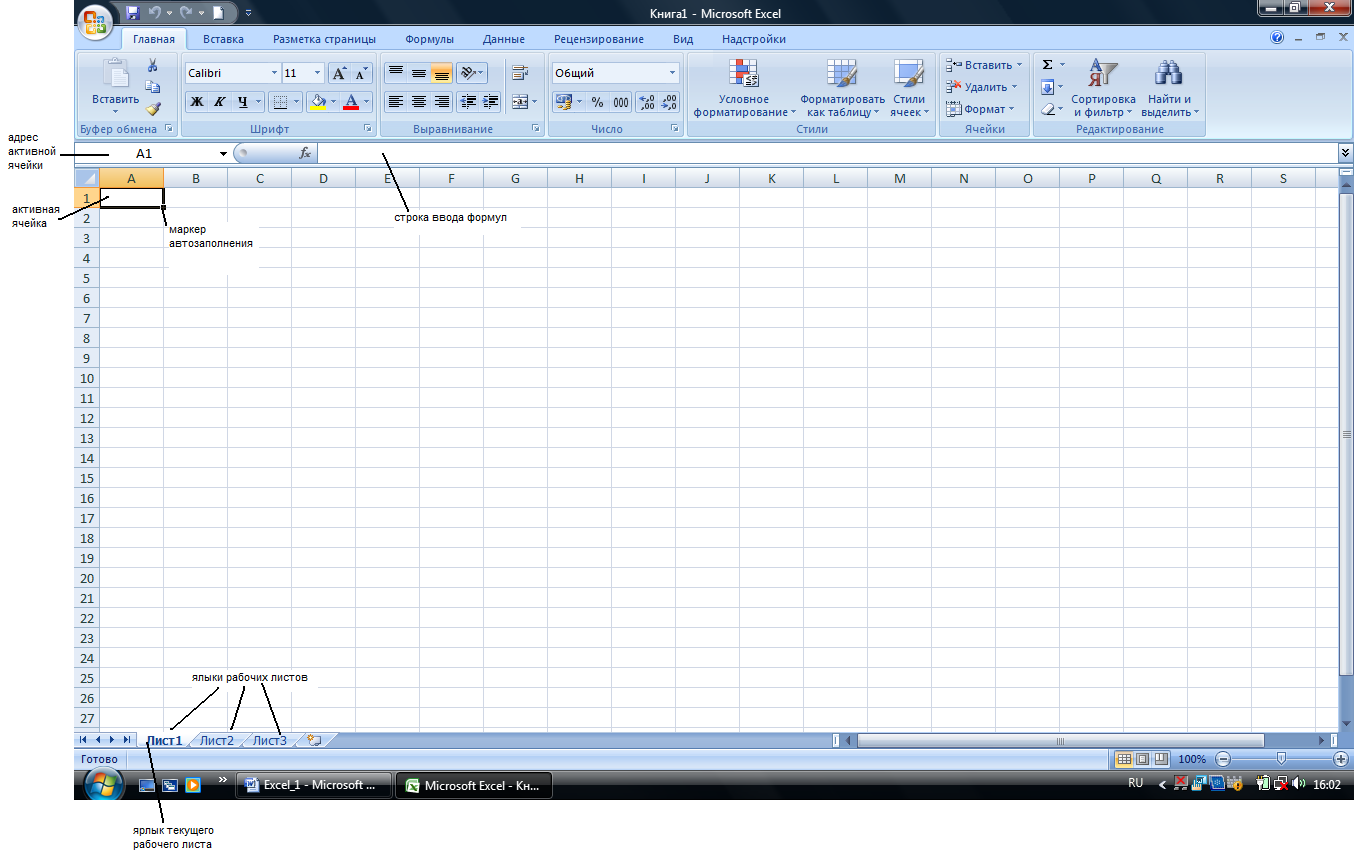Increase the cell indent
The height and width of the screenshot is (861, 1359).
(x=490, y=102)
